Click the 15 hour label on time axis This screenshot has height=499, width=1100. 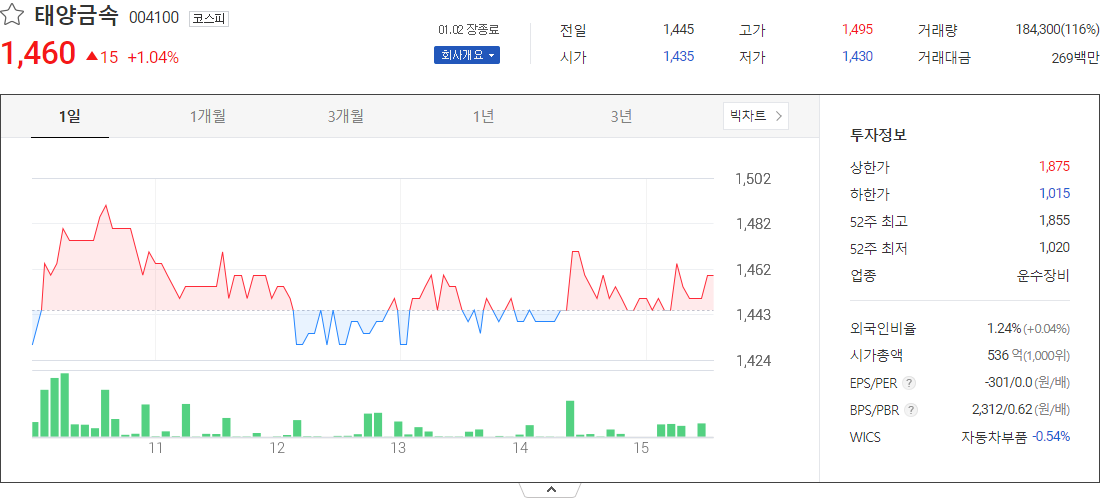[x=641, y=448]
